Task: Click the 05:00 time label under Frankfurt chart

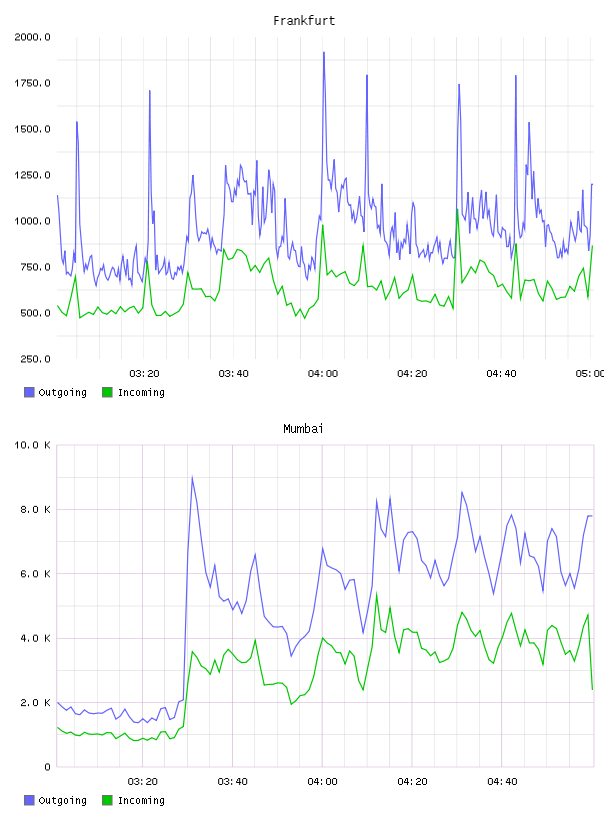Action: (x=590, y=374)
